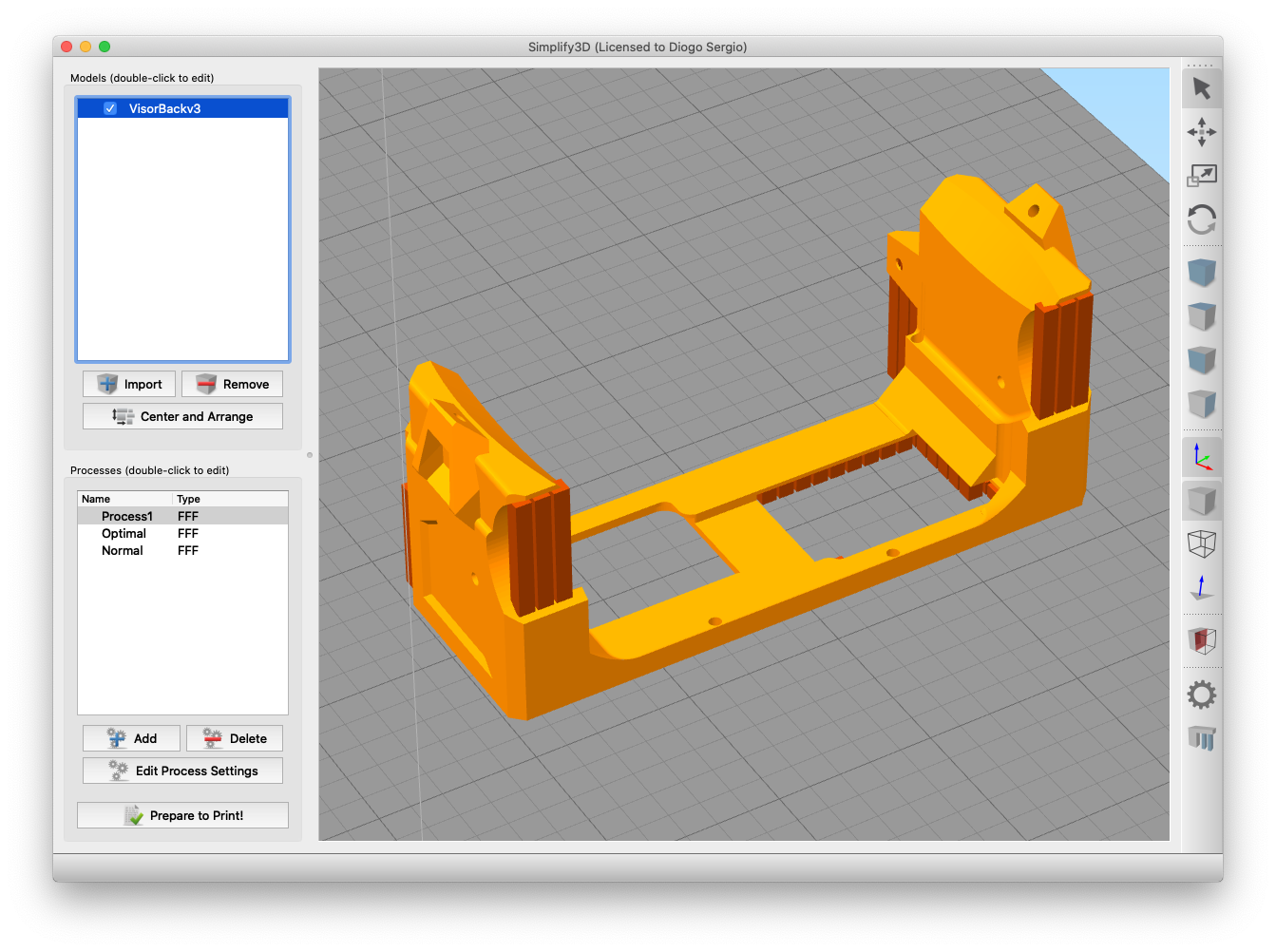The height and width of the screenshot is (952, 1276).
Task: Switch to side view cube icon
Action: (1202, 404)
